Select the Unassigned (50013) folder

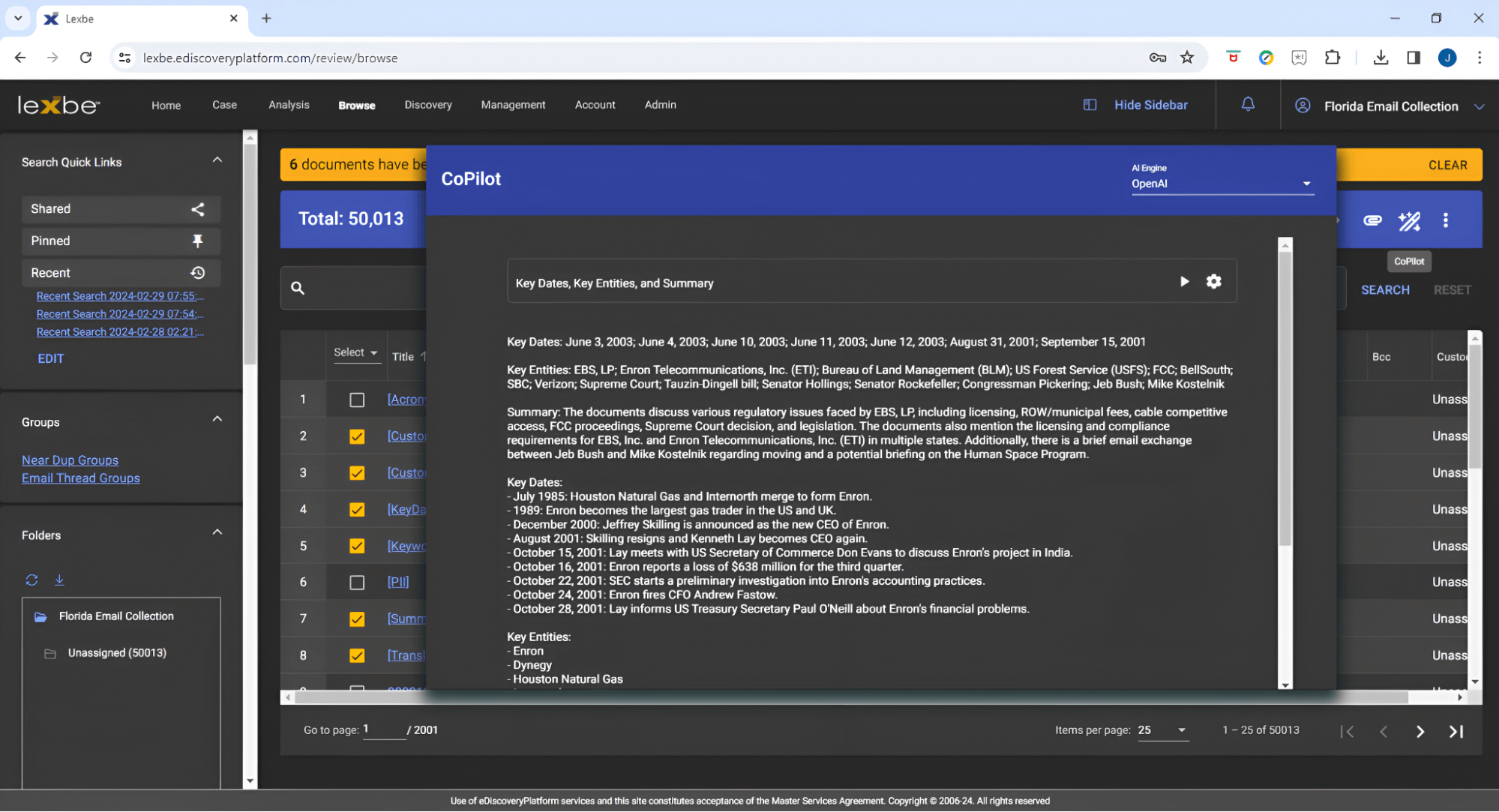117,654
